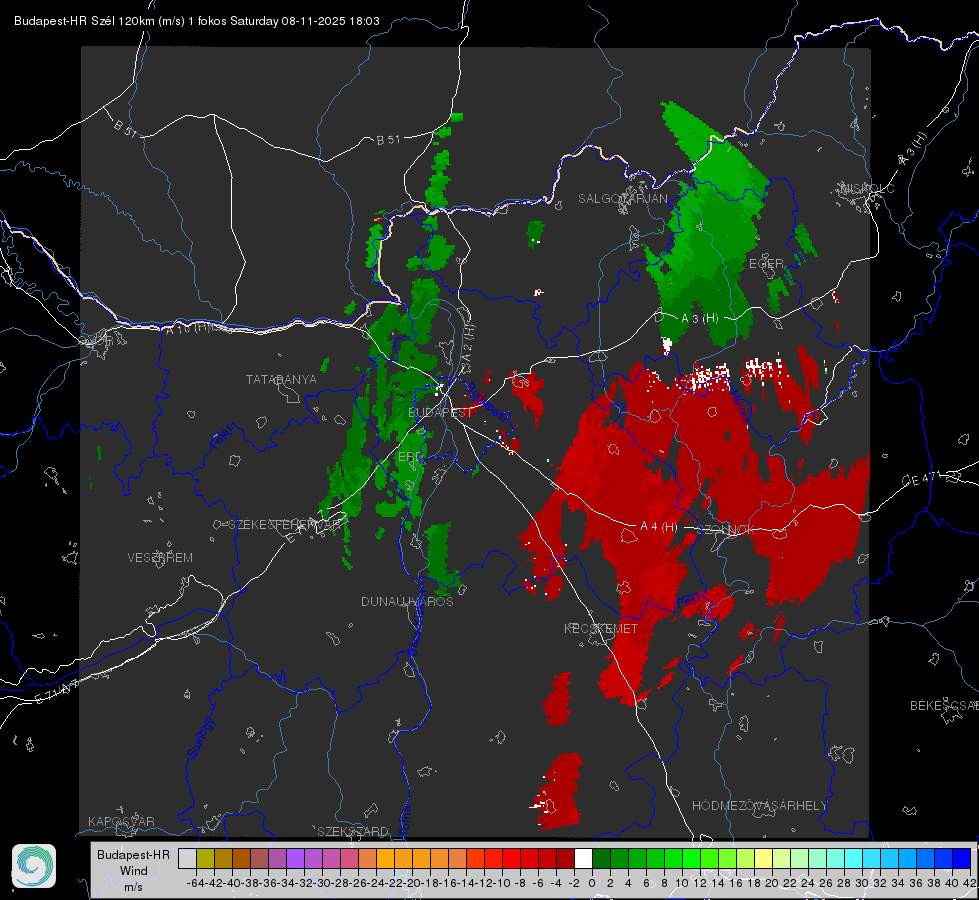Click the TATABANYA city label
The width and height of the screenshot is (979, 900).
pyautogui.click(x=281, y=379)
